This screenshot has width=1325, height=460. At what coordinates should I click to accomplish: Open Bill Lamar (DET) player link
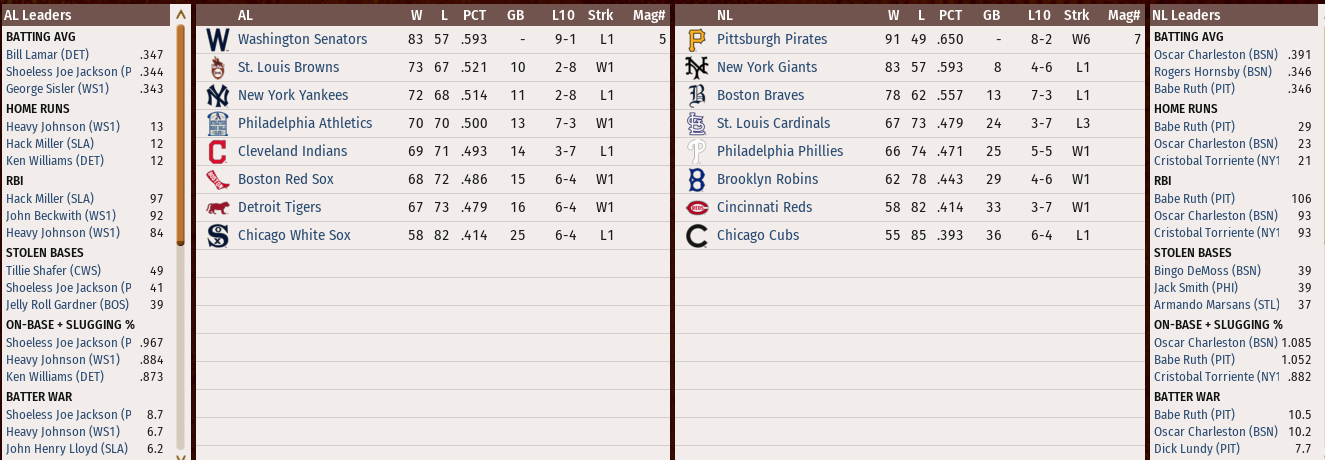tap(47, 54)
